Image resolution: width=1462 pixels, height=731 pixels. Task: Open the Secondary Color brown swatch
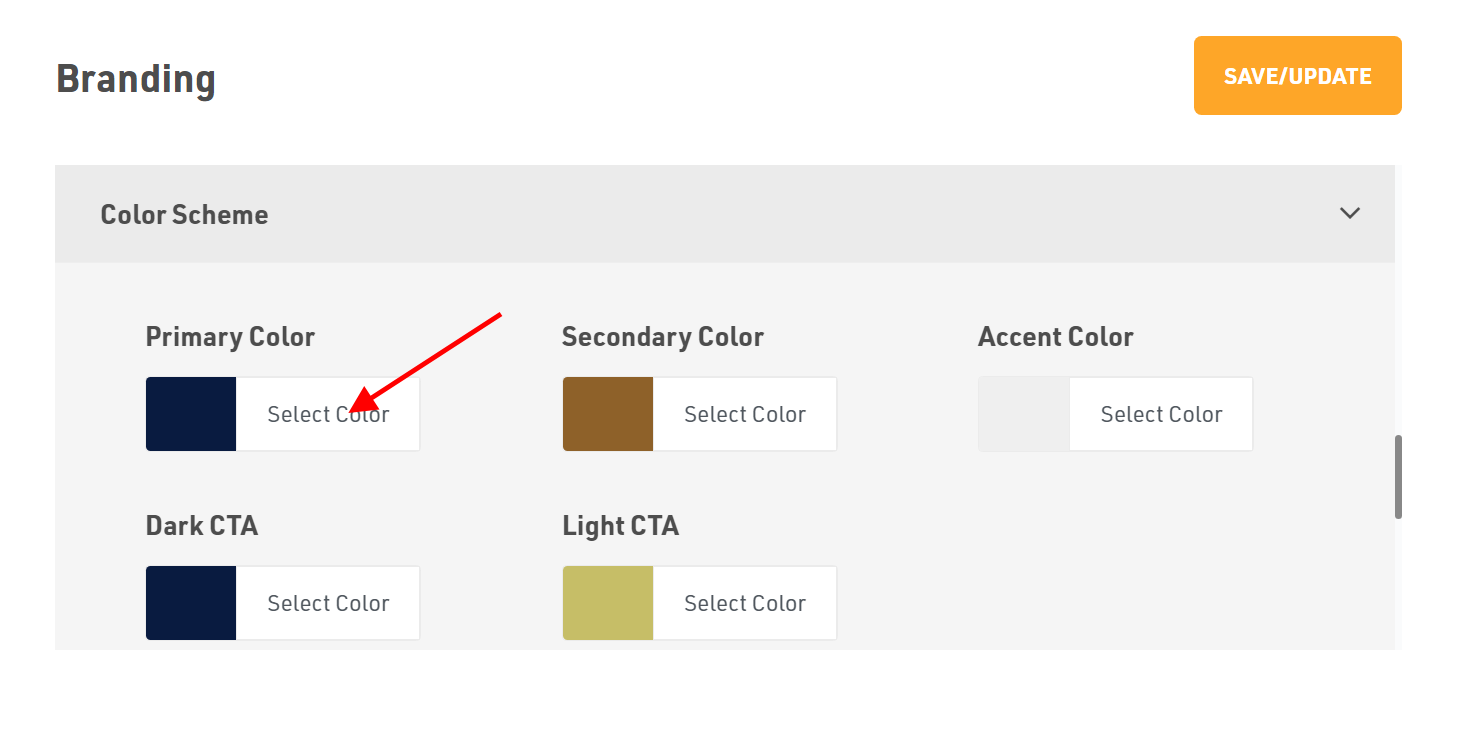point(608,414)
